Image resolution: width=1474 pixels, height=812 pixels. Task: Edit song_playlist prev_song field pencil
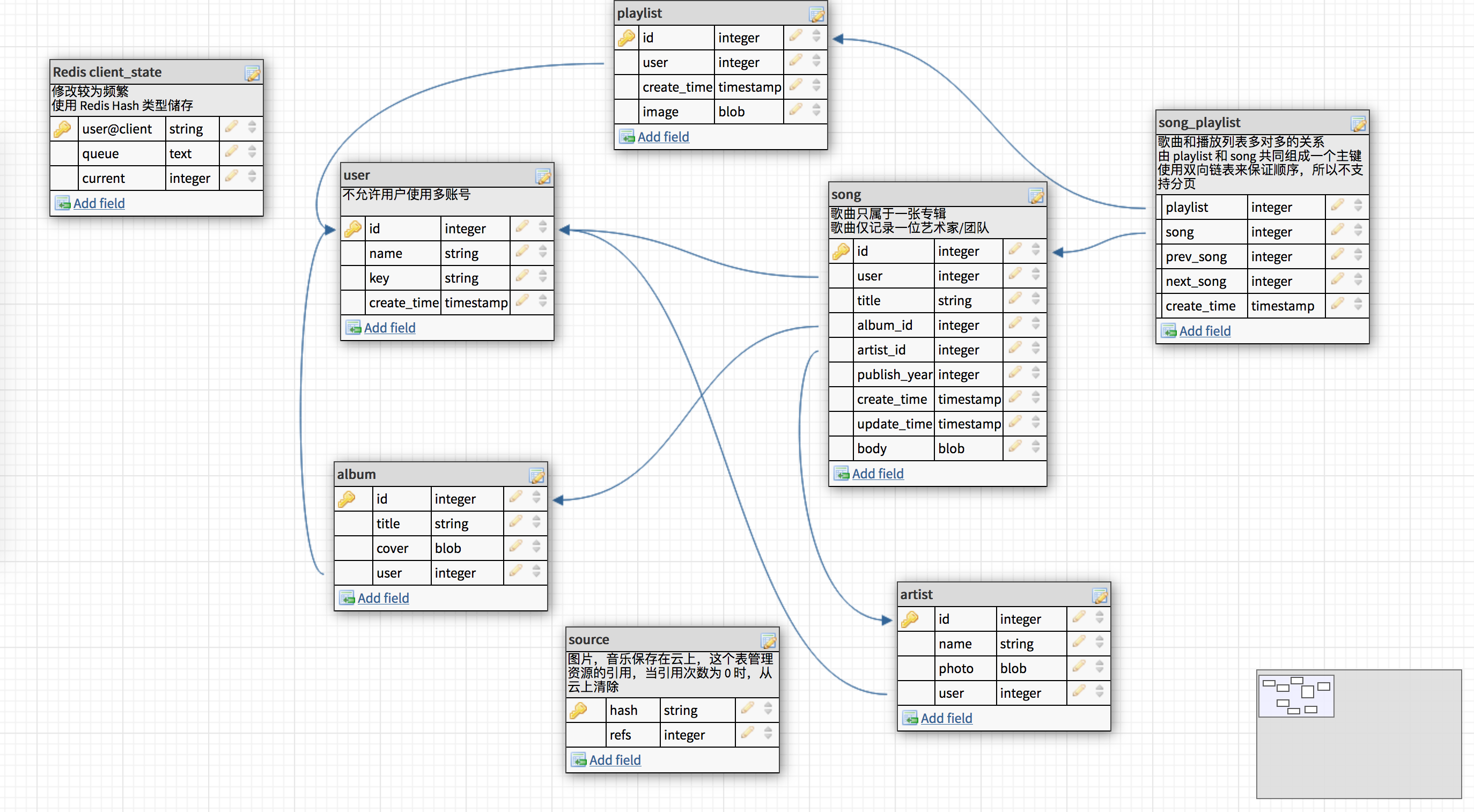[1337, 255]
